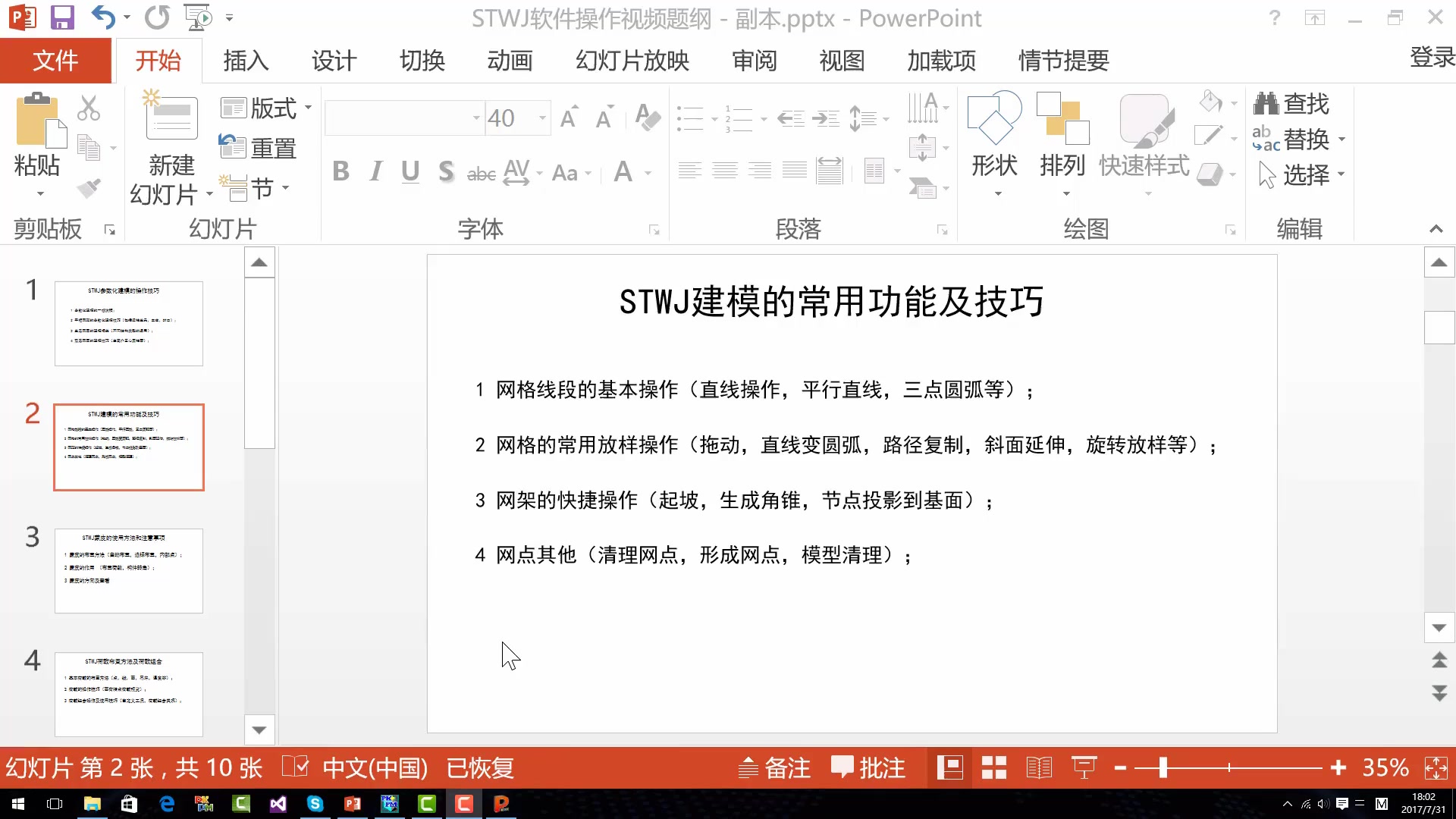Decrease font size with smaller A icon
Image resolution: width=1456 pixels, height=819 pixels.
click(604, 118)
